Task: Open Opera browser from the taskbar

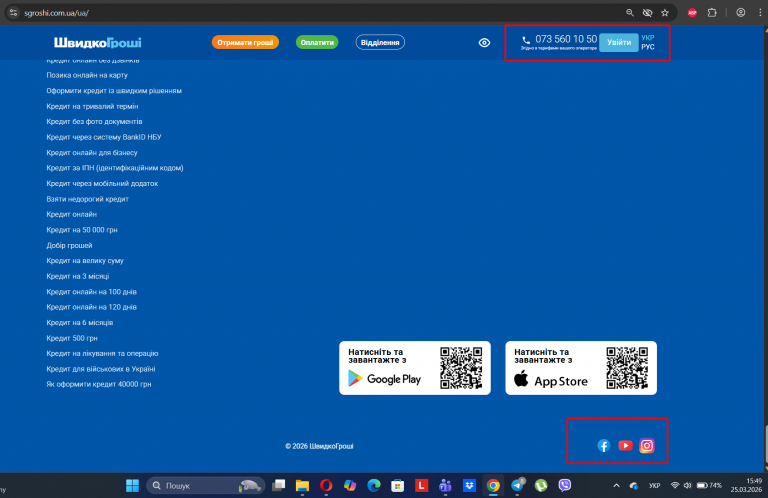Action: pyautogui.click(x=326, y=485)
